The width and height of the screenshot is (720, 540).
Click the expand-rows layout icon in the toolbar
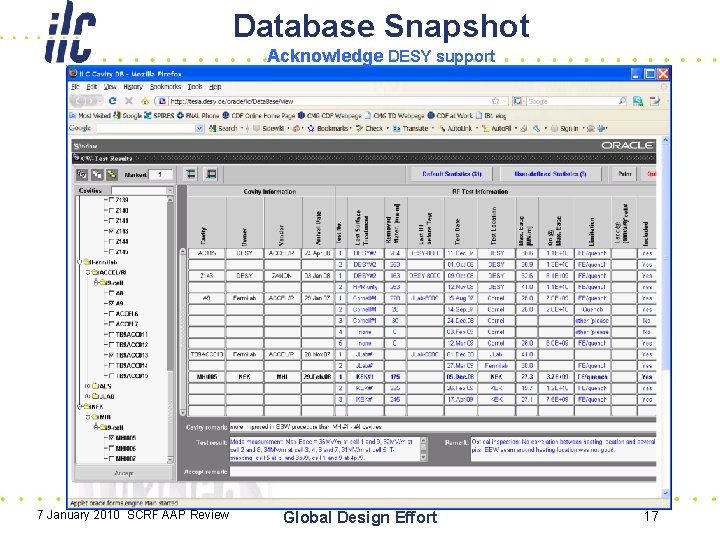pyautogui.click(x=191, y=174)
